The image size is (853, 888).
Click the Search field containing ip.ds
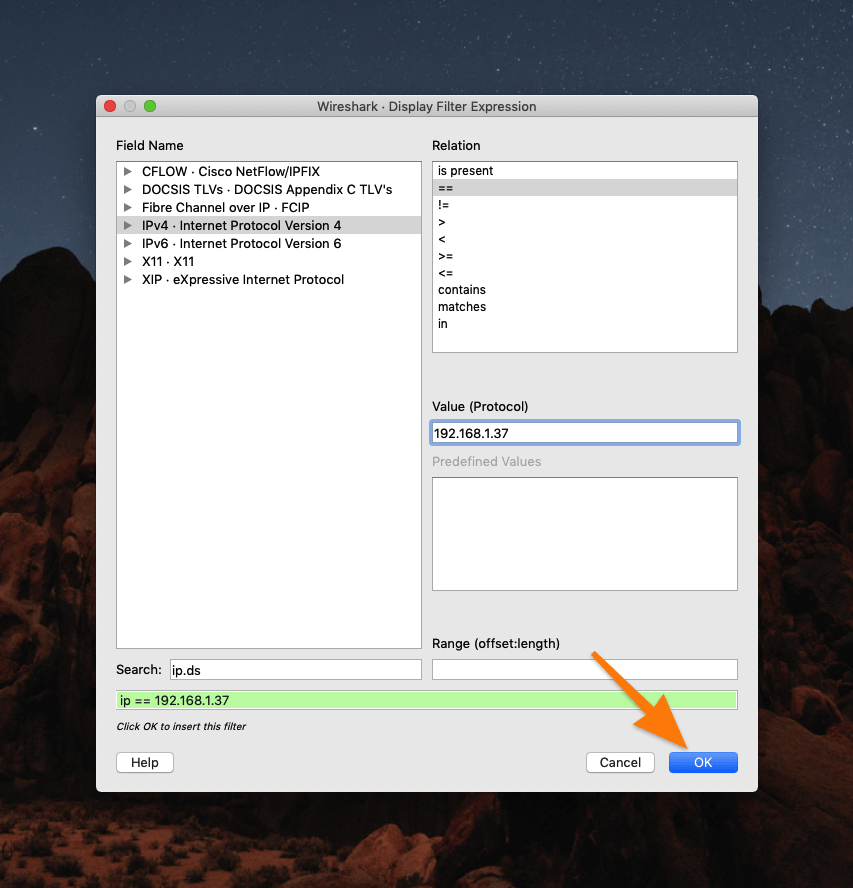point(296,669)
